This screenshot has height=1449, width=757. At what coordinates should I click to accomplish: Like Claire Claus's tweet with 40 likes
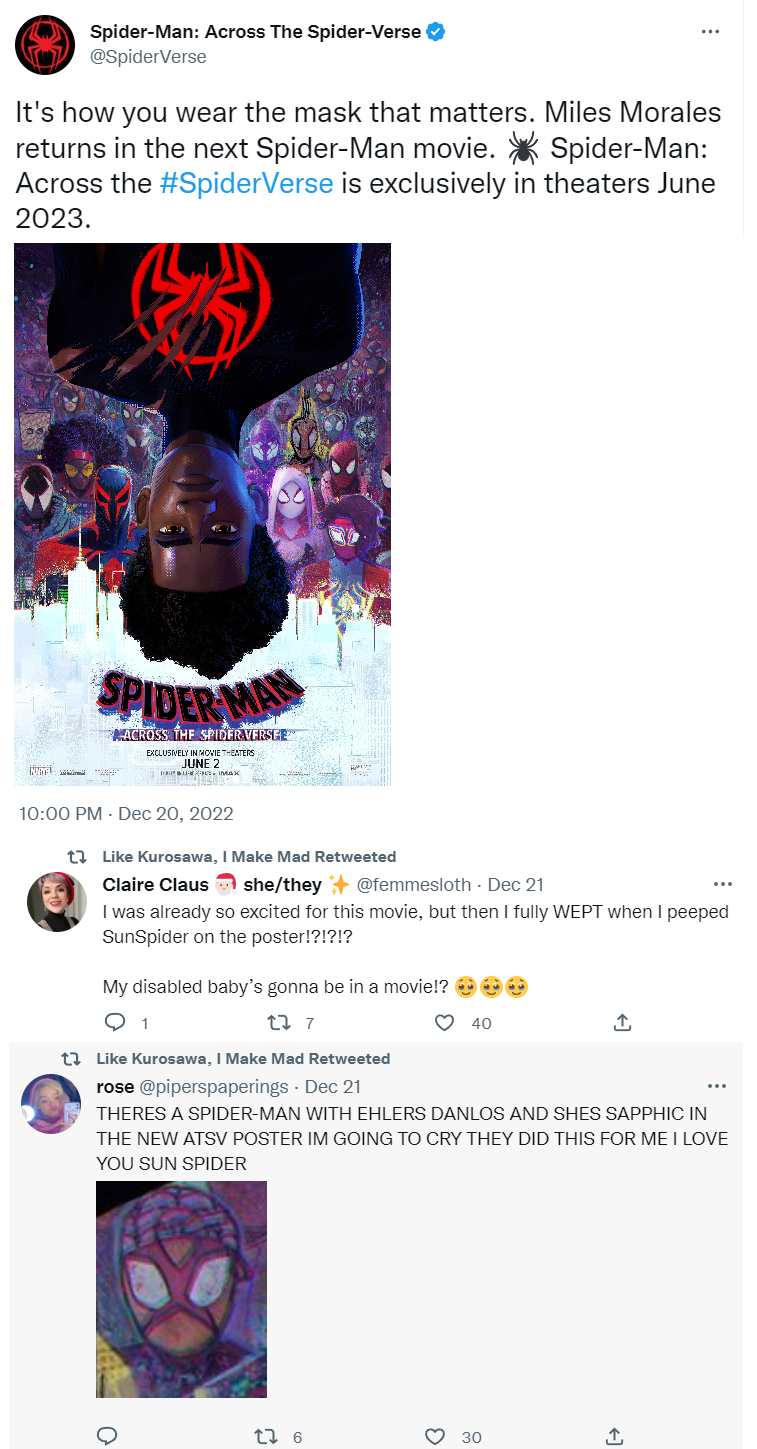click(445, 1022)
